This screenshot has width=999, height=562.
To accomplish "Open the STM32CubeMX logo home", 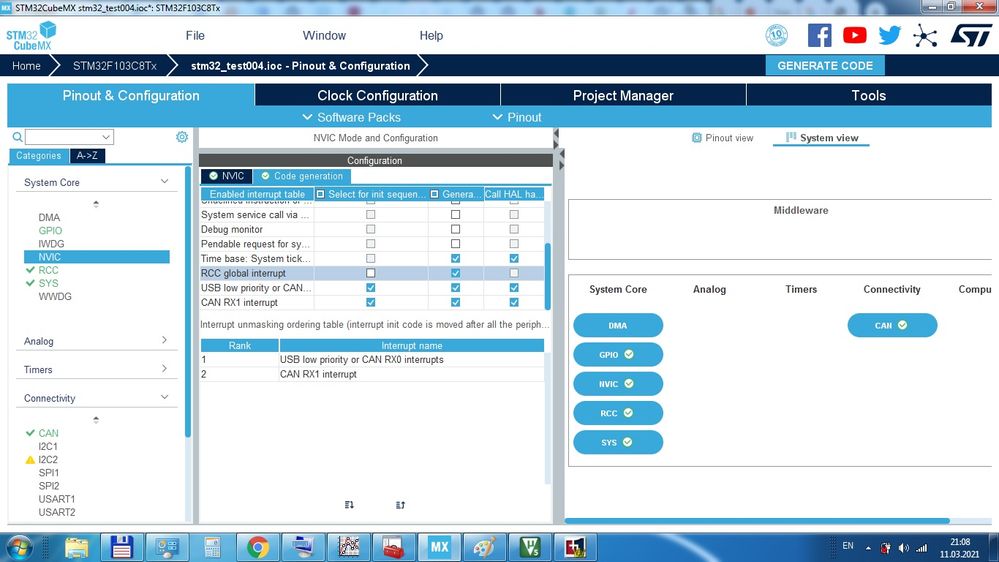I will [31, 36].
